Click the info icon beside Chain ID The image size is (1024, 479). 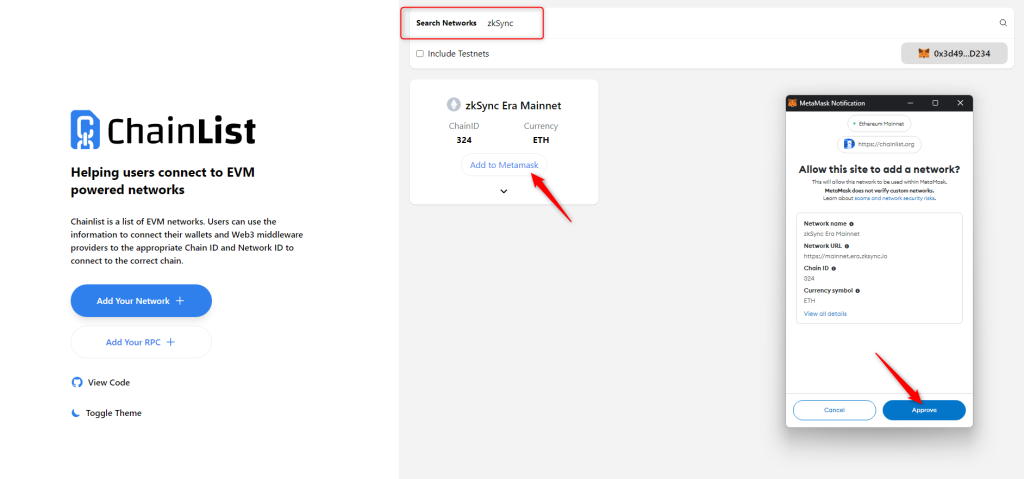pyautogui.click(x=835, y=268)
